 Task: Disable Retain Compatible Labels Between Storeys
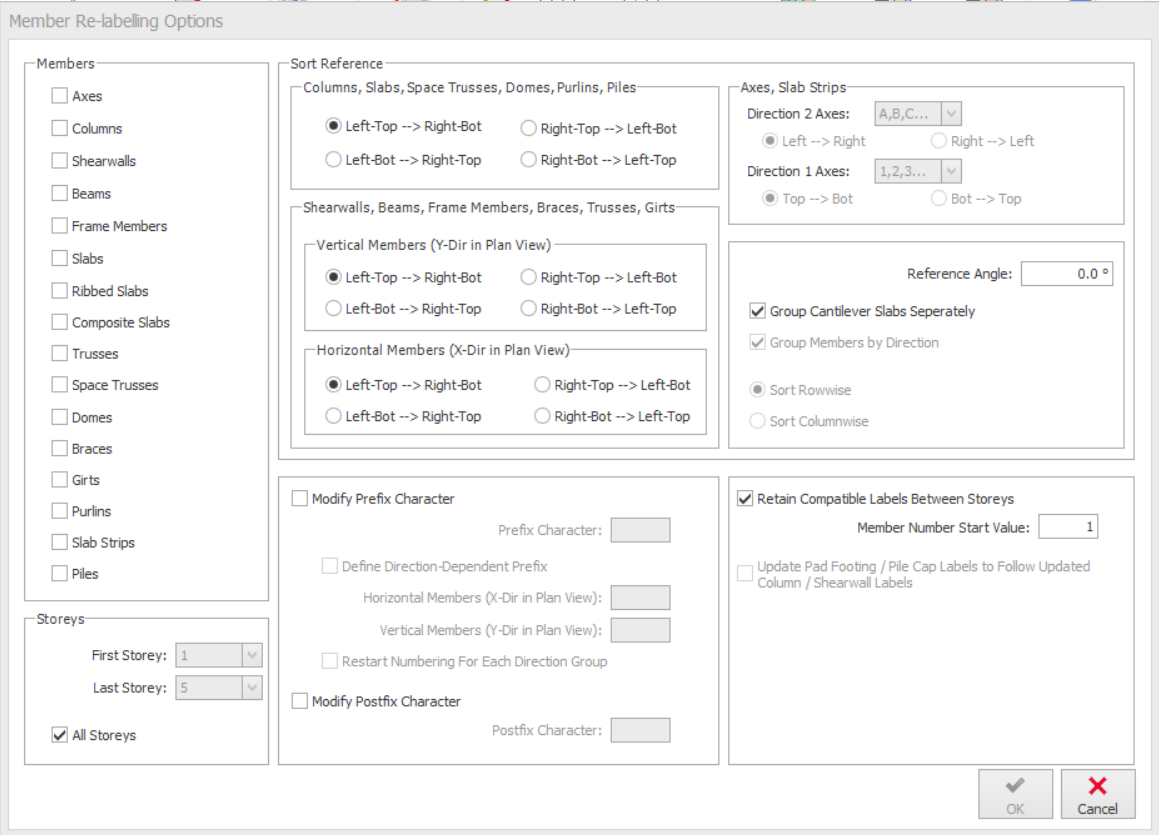tap(745, 499)
